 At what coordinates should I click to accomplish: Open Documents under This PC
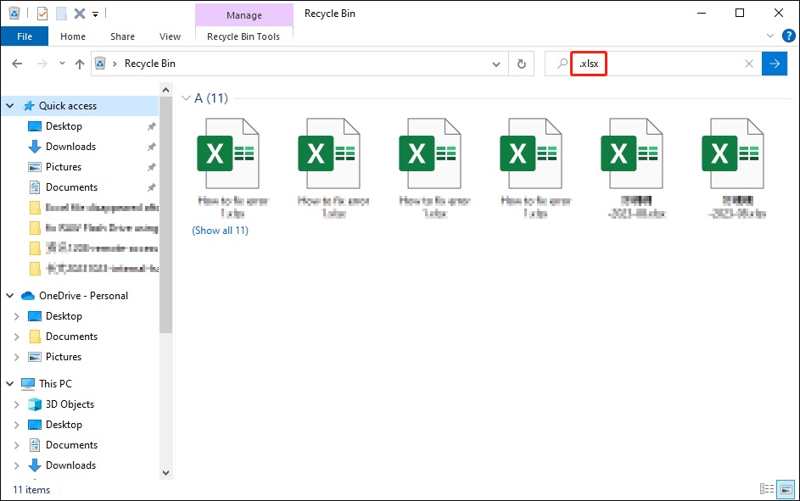pyautogui.click(x=71, y=445)
